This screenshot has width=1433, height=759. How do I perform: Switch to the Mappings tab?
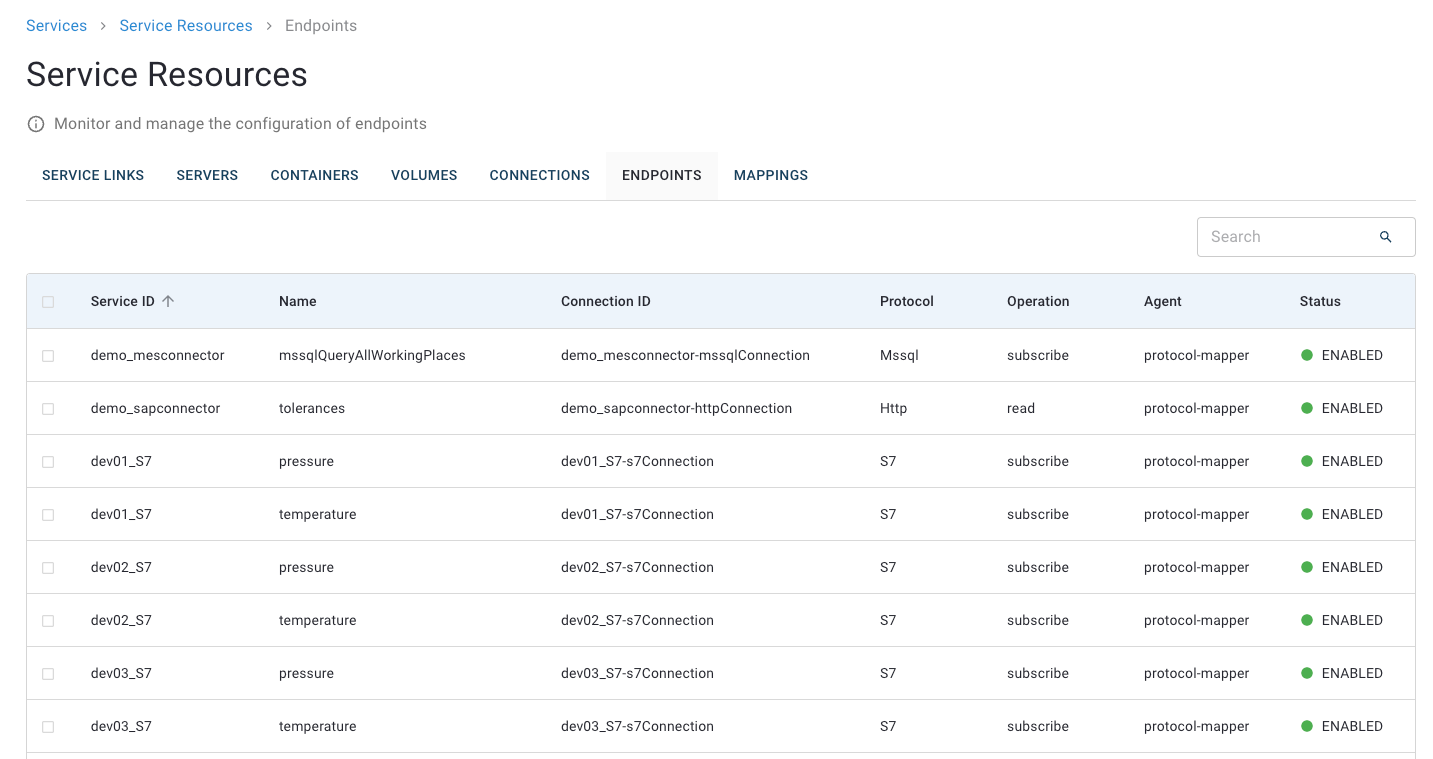click(770, 175)
